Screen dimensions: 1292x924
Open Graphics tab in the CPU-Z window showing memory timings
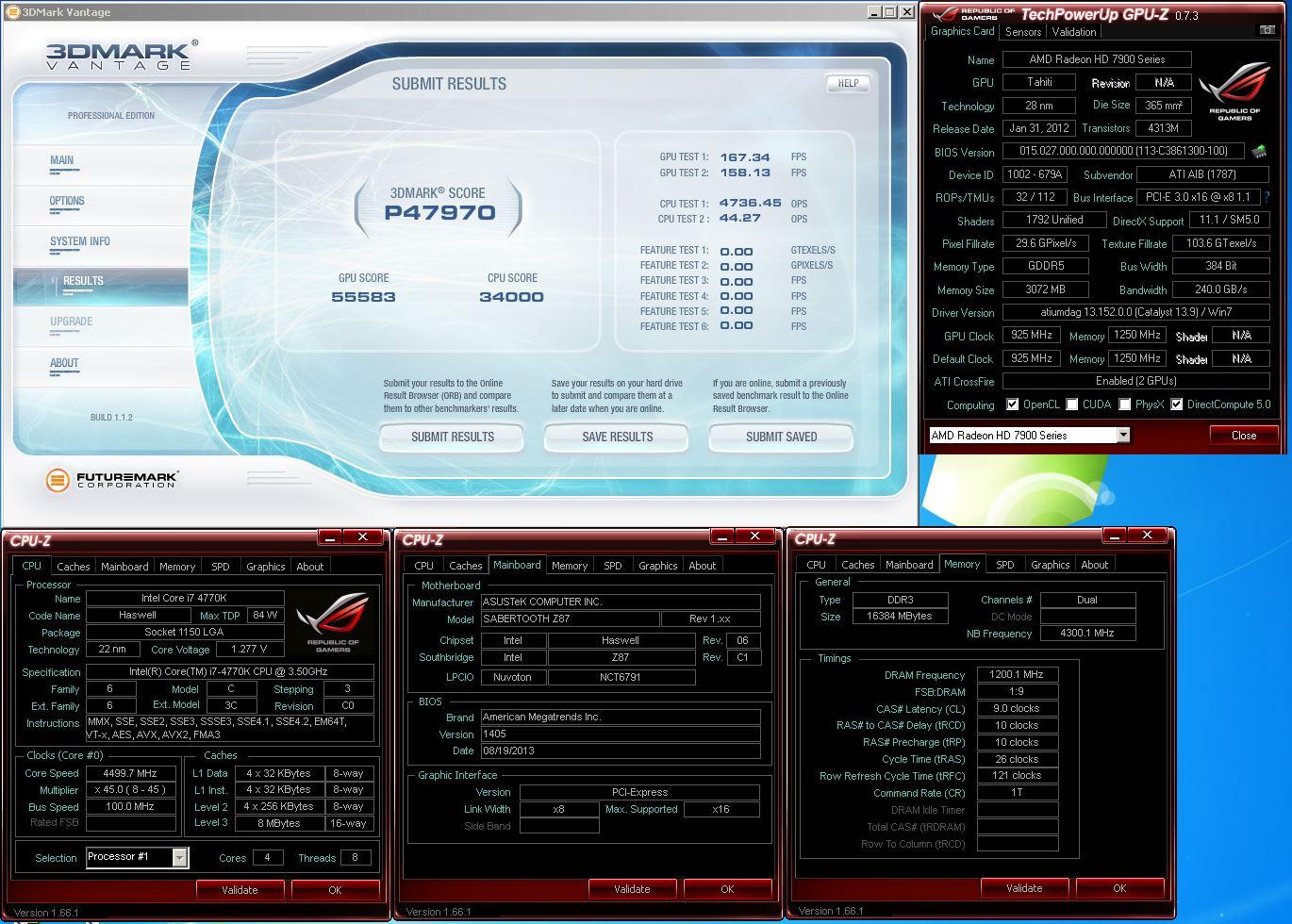1051,565
